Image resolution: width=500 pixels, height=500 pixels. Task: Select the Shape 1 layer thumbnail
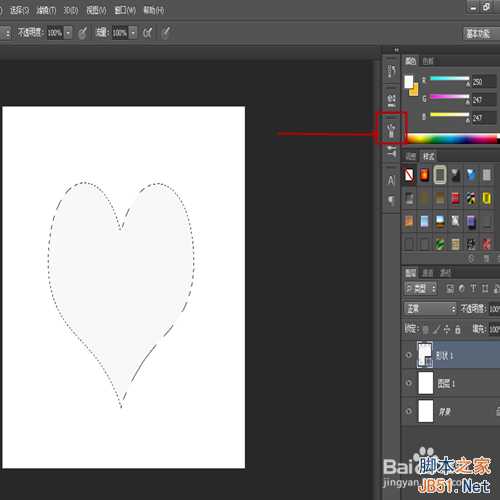pyautogui.click(x=425, y=355)
